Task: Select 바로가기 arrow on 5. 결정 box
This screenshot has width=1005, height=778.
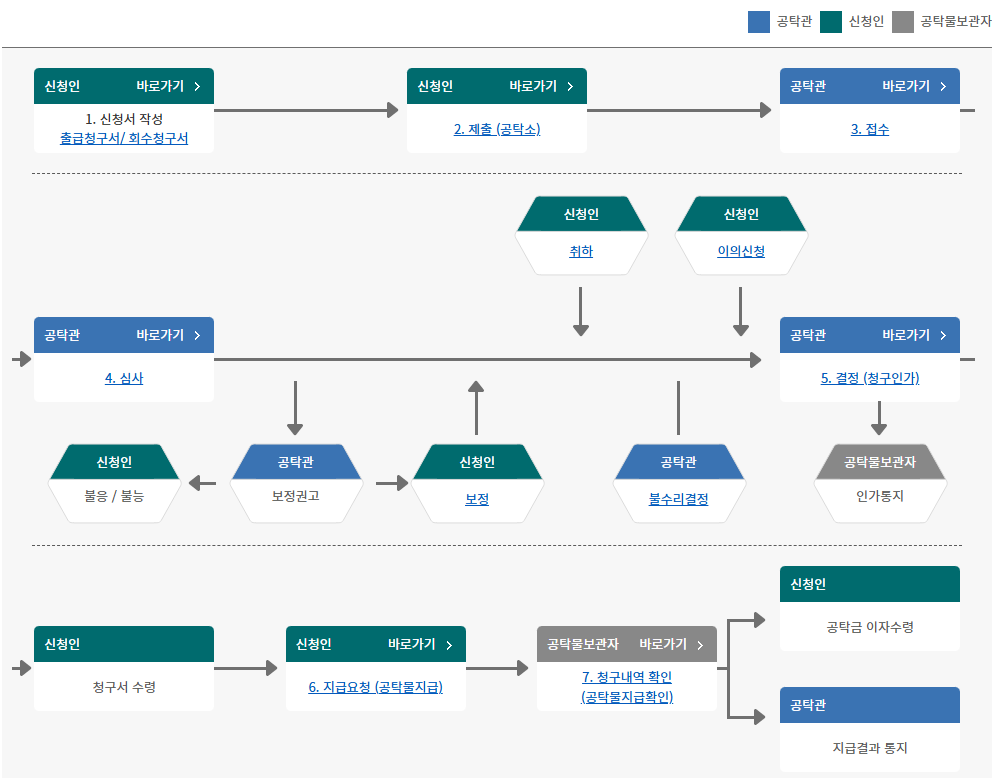Action: (943, 335)
